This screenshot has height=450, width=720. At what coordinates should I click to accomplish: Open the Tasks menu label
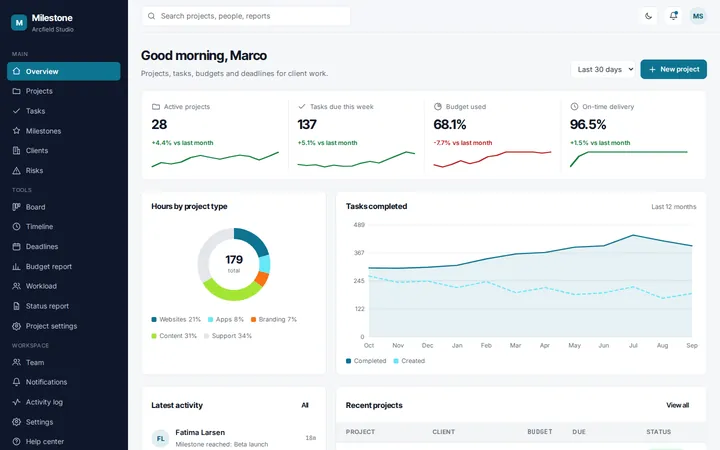coord(35,111)
